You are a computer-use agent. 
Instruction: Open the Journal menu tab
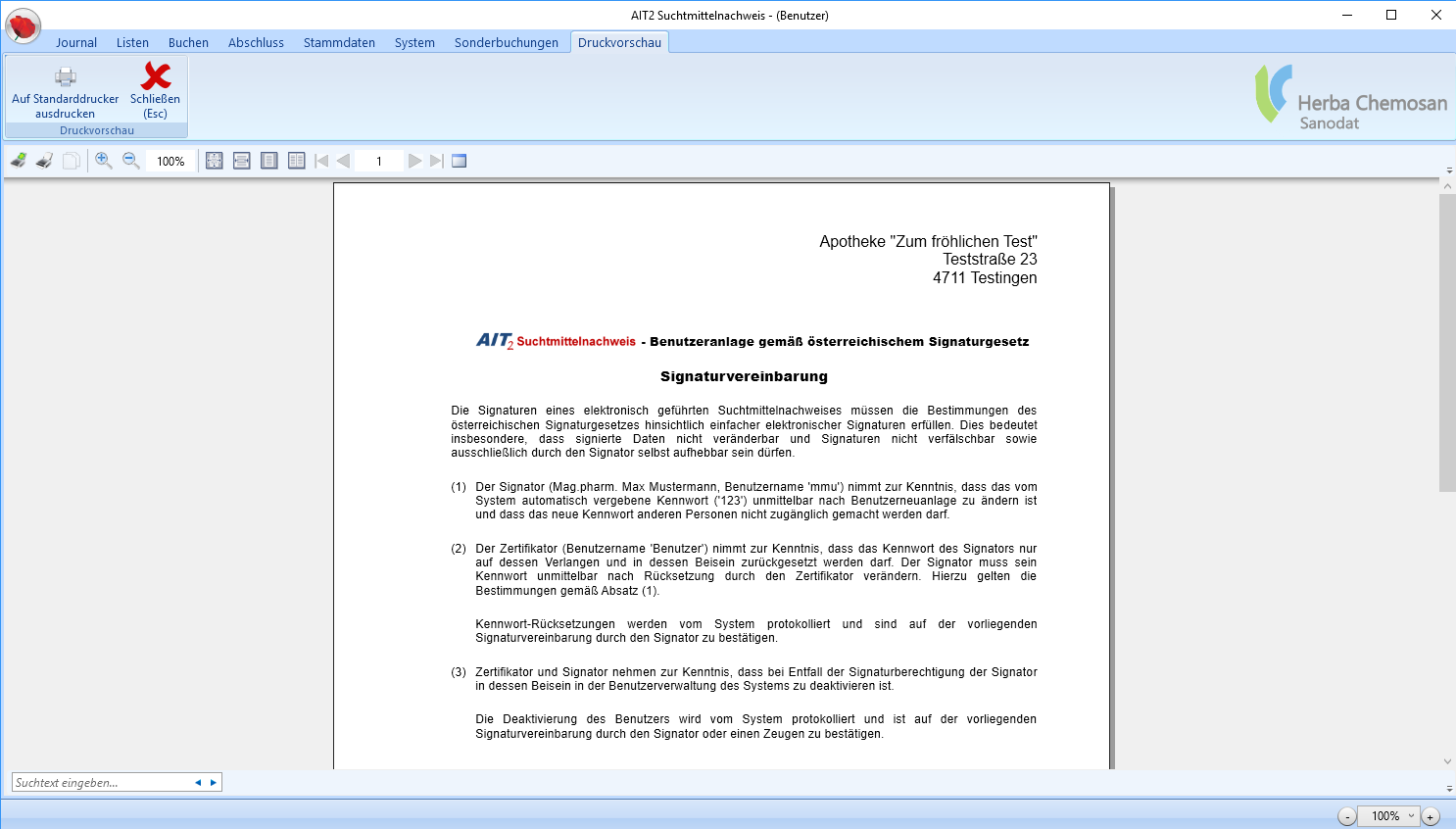click(x=76, y=42)
